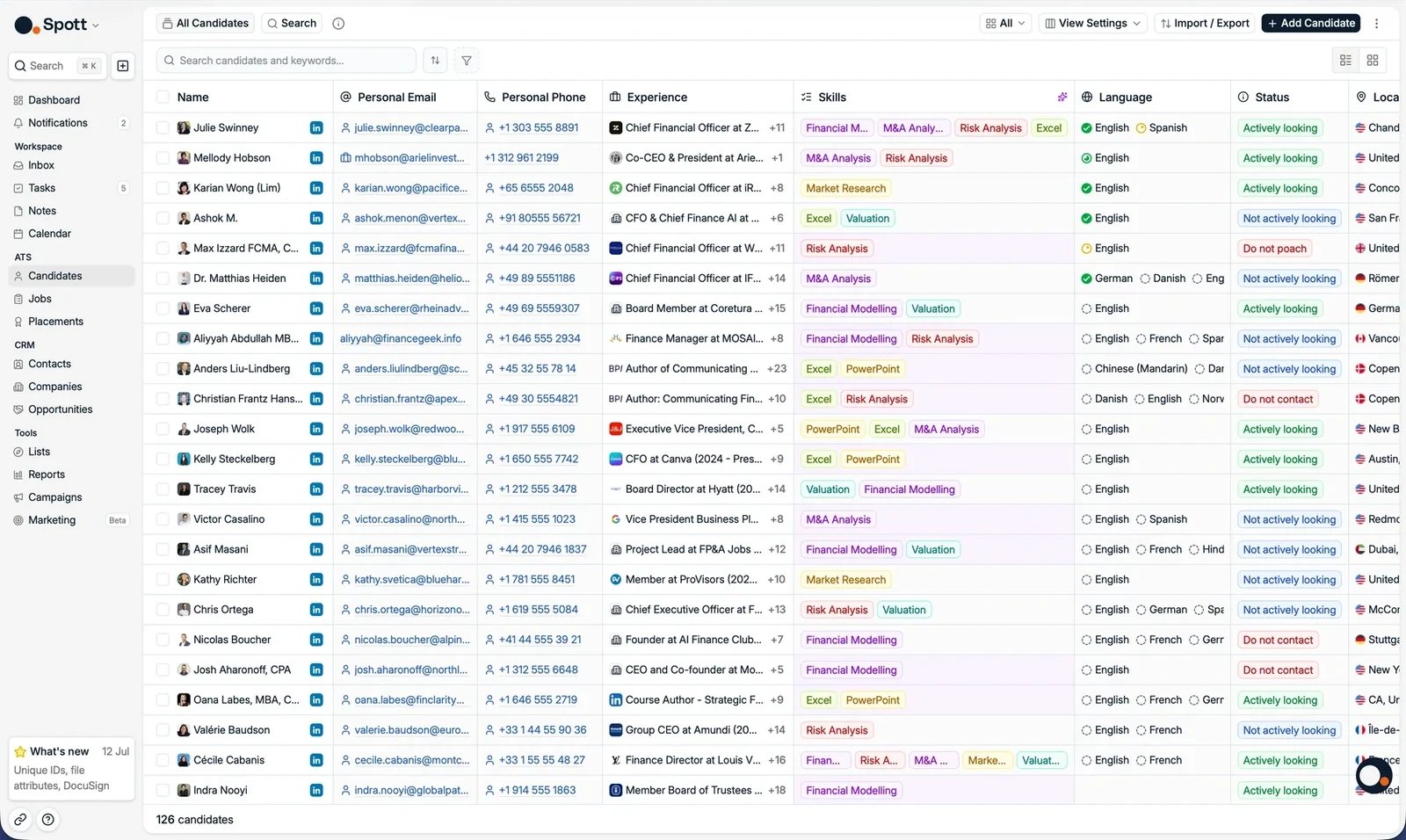The image size is (1406, 840).
Task: Select the Chris Ortega row checkbox
Action: [x=163, y=610]
